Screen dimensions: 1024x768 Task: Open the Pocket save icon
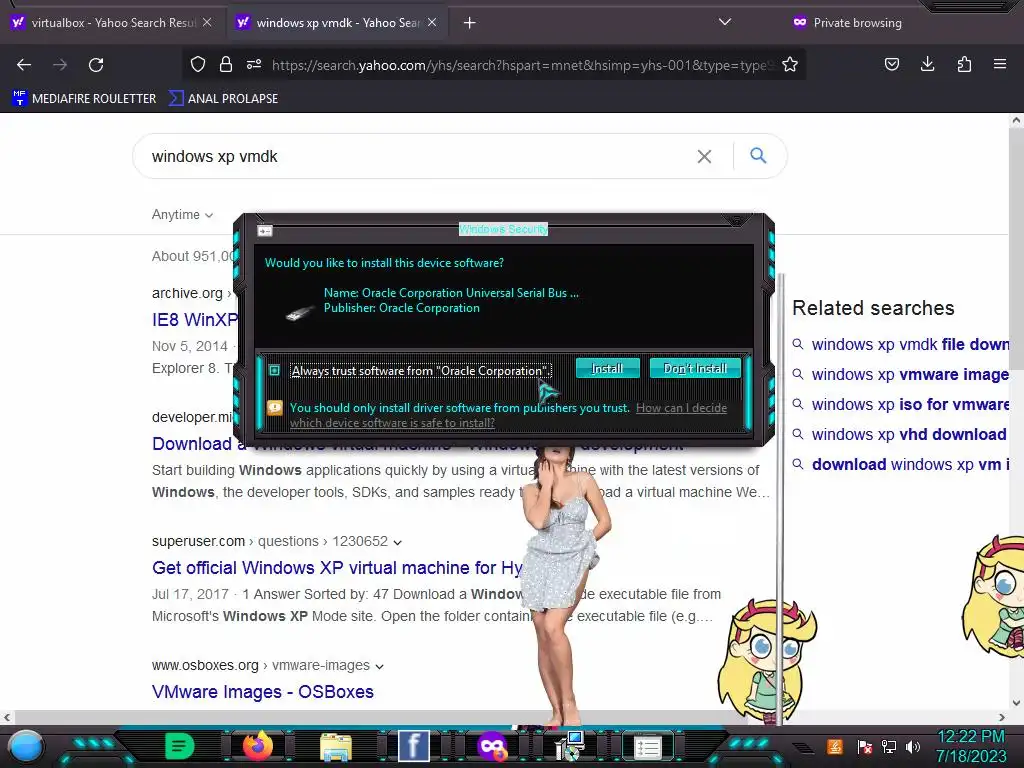point(891,64)
